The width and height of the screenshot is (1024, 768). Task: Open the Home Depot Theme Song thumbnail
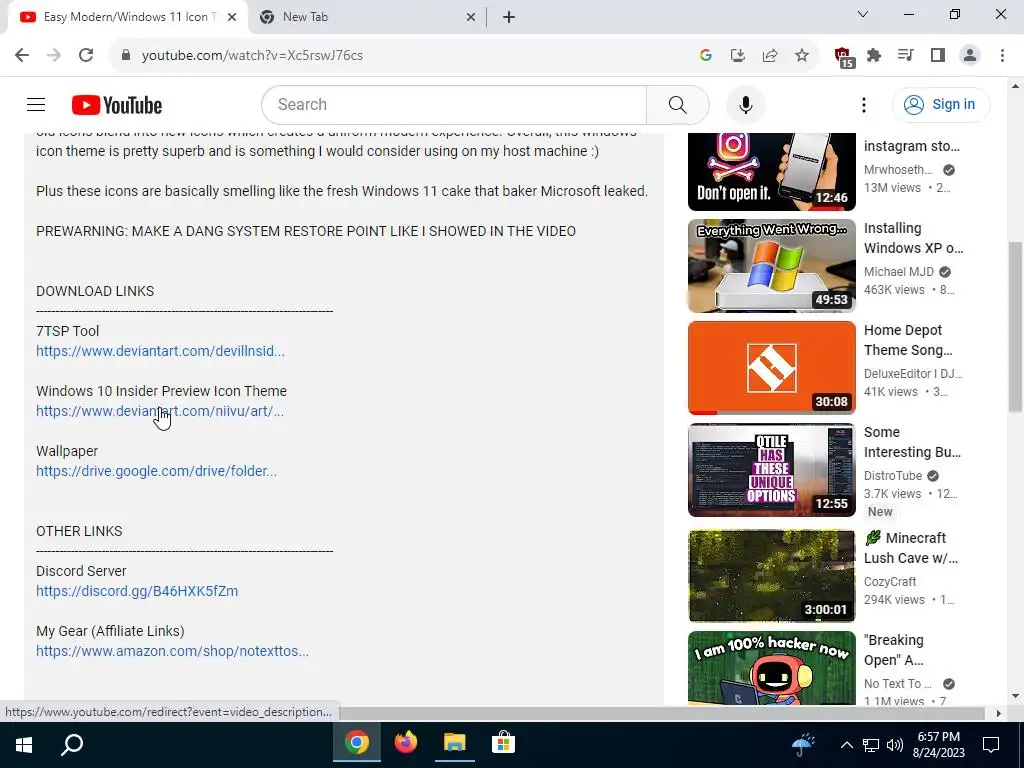click(x=771, y=368)
